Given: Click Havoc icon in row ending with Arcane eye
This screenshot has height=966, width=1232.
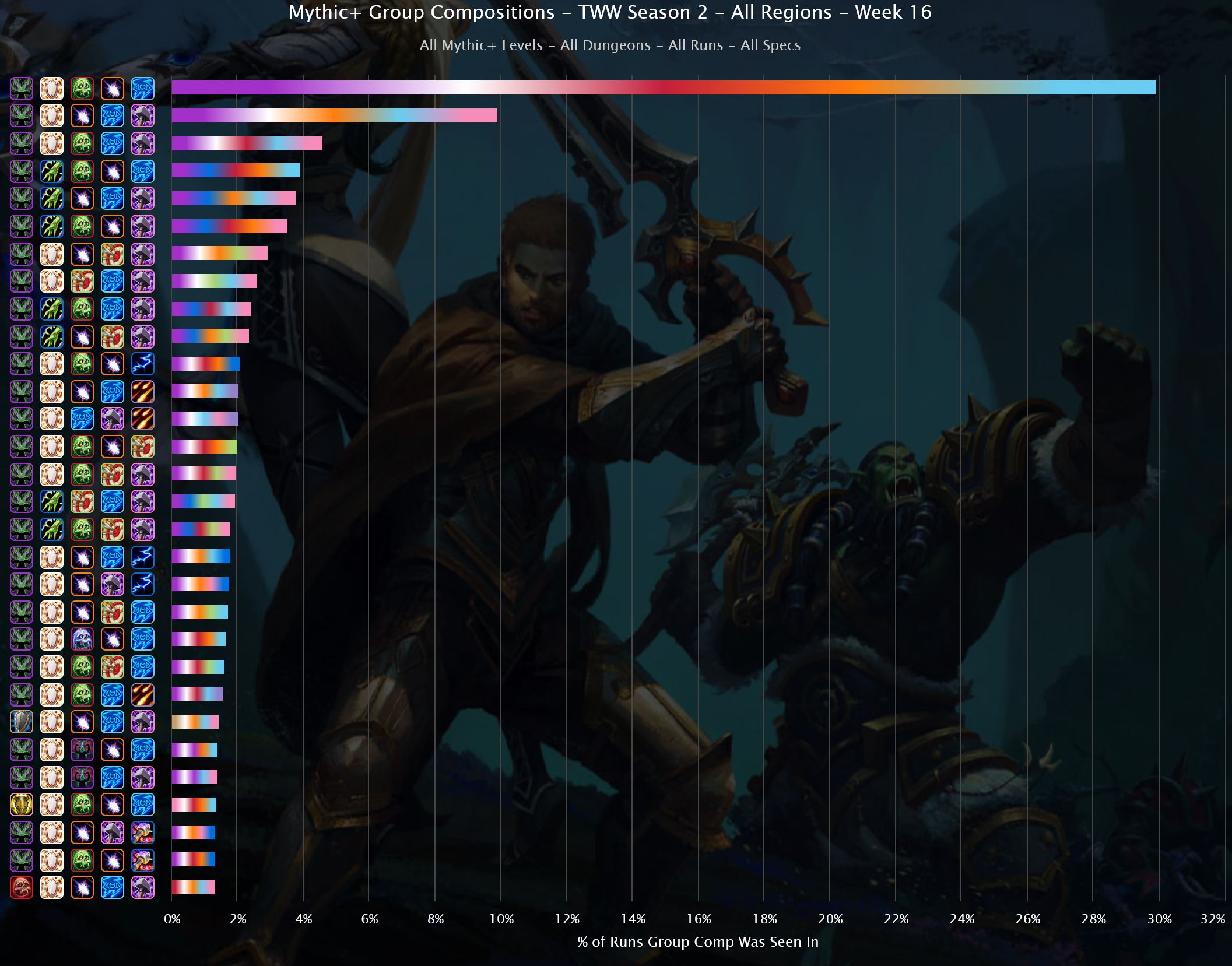Looking at the screenshot, I should [x=82, y=750].
